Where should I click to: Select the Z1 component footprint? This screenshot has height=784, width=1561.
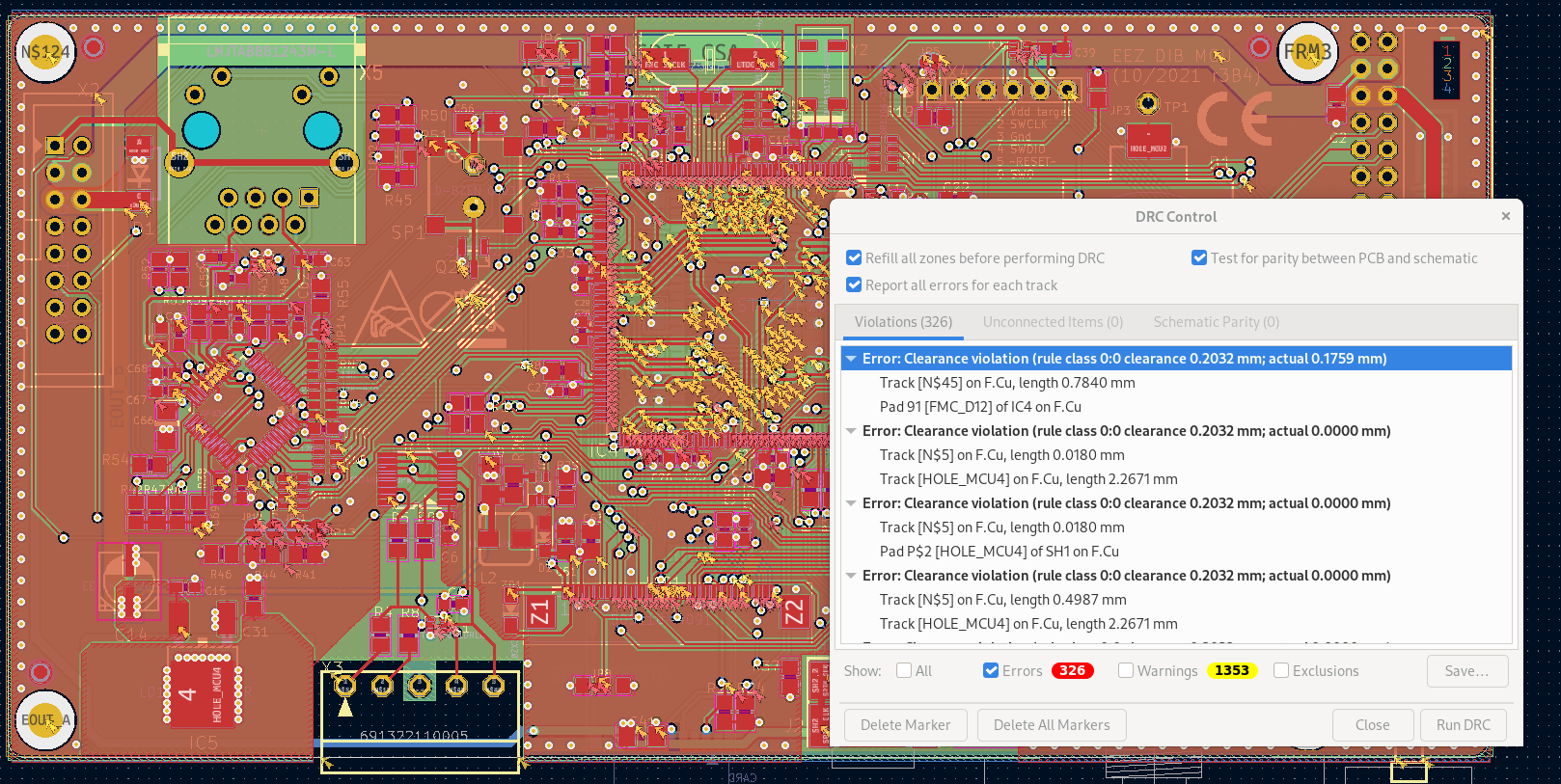click(539, 611)
